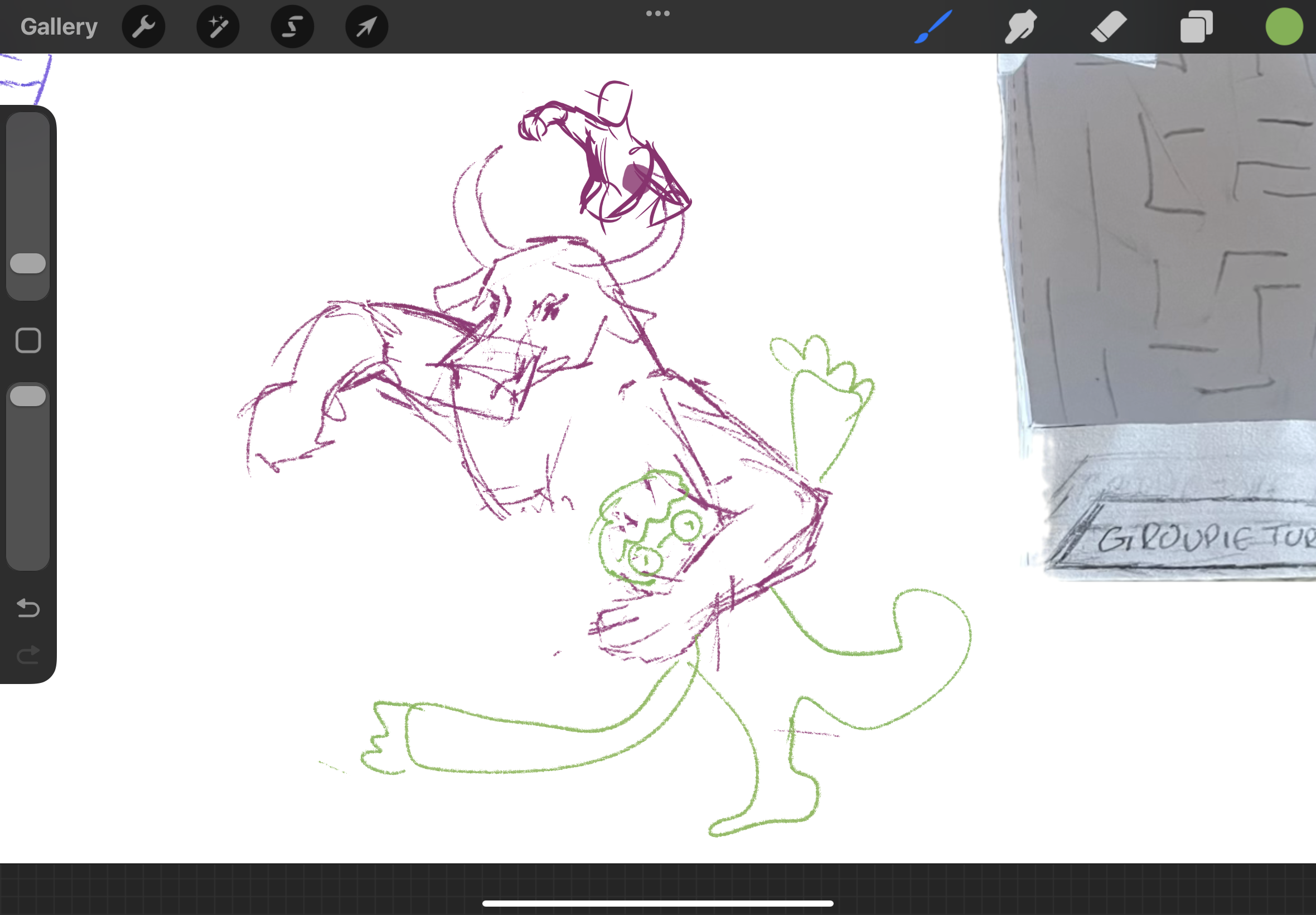Activate the Selection tool
Image resolution: width=1316 pixels, height=915 pixels.
pyautogui.click(x=292, y=26)
